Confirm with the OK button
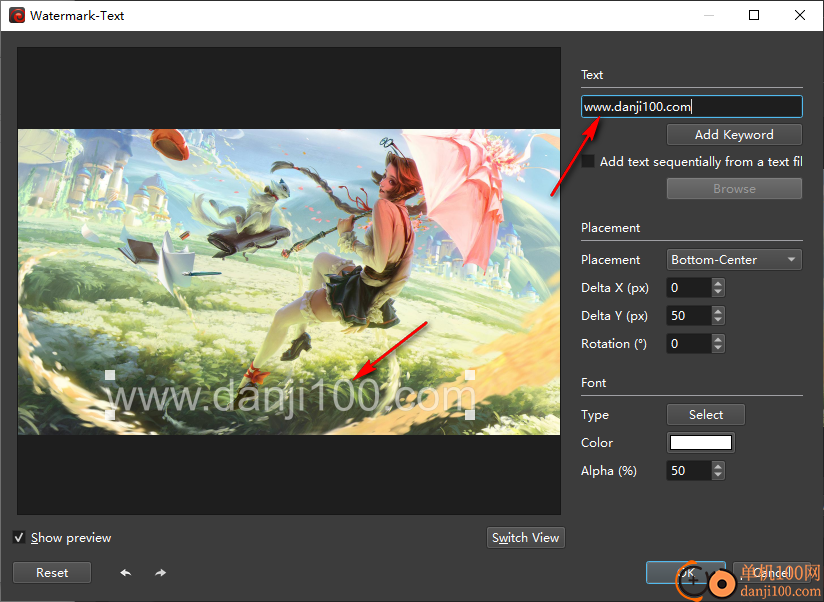The height and width of the screenshot is (602, 824). 686,573
